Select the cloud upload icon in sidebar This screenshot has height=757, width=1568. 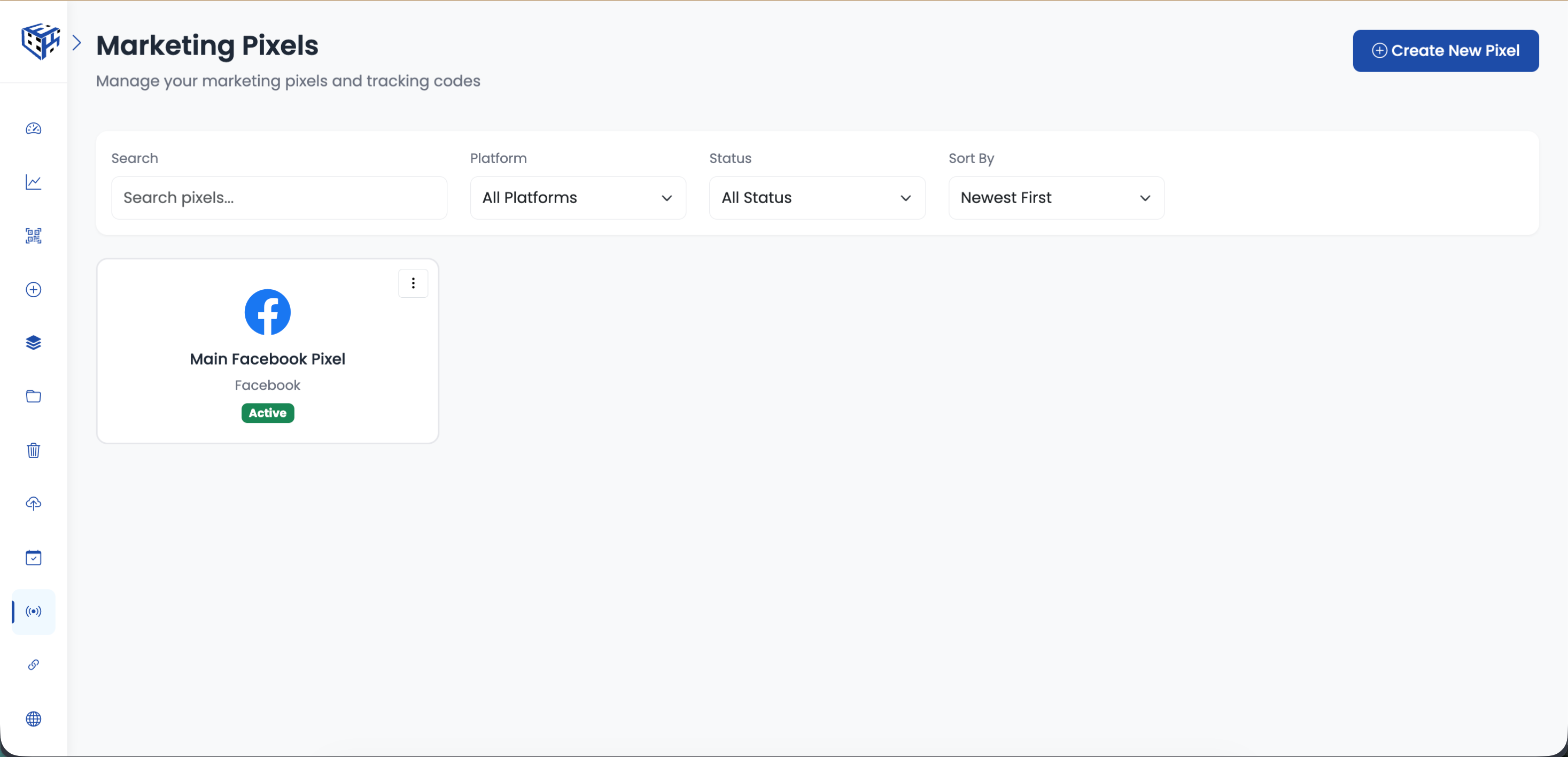coord(34,504)
